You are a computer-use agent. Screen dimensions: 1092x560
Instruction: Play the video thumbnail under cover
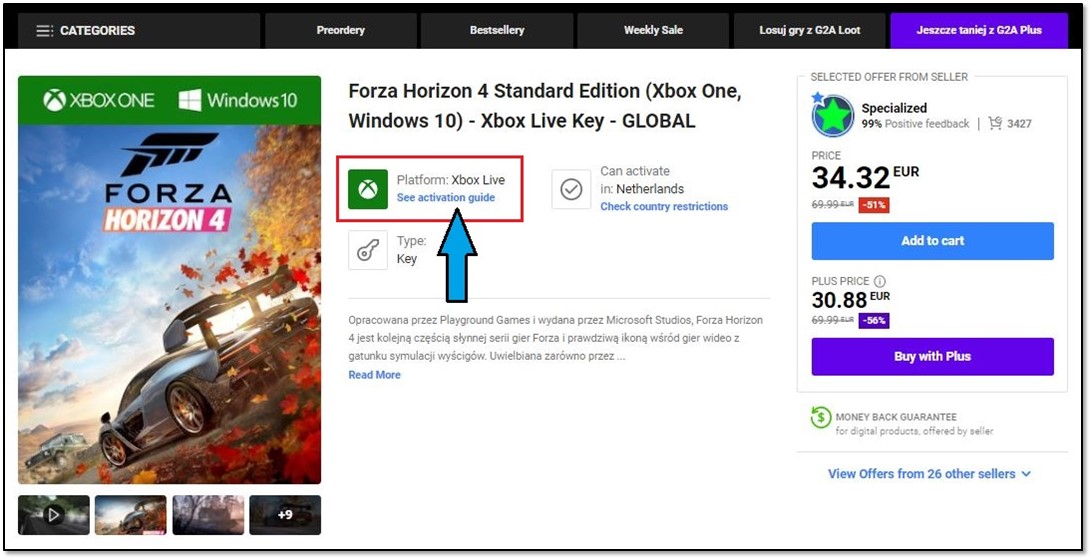54,515
